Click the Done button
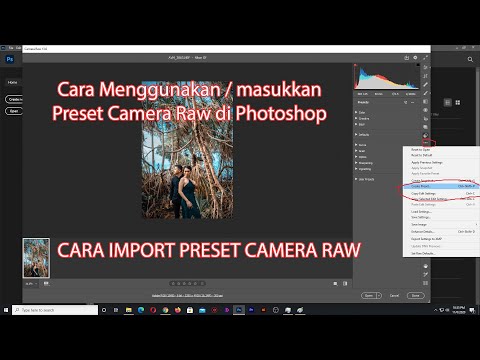The width and height of the screenshot is (480, 360). click(415, 295)
